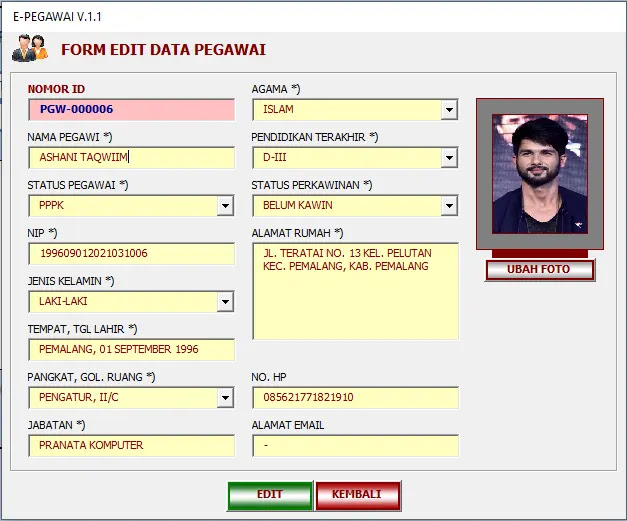Click the TEMPAT, TGL LAHIR input field
The width and height of the screenshot is (627, 521).
[x=132, y=349]
